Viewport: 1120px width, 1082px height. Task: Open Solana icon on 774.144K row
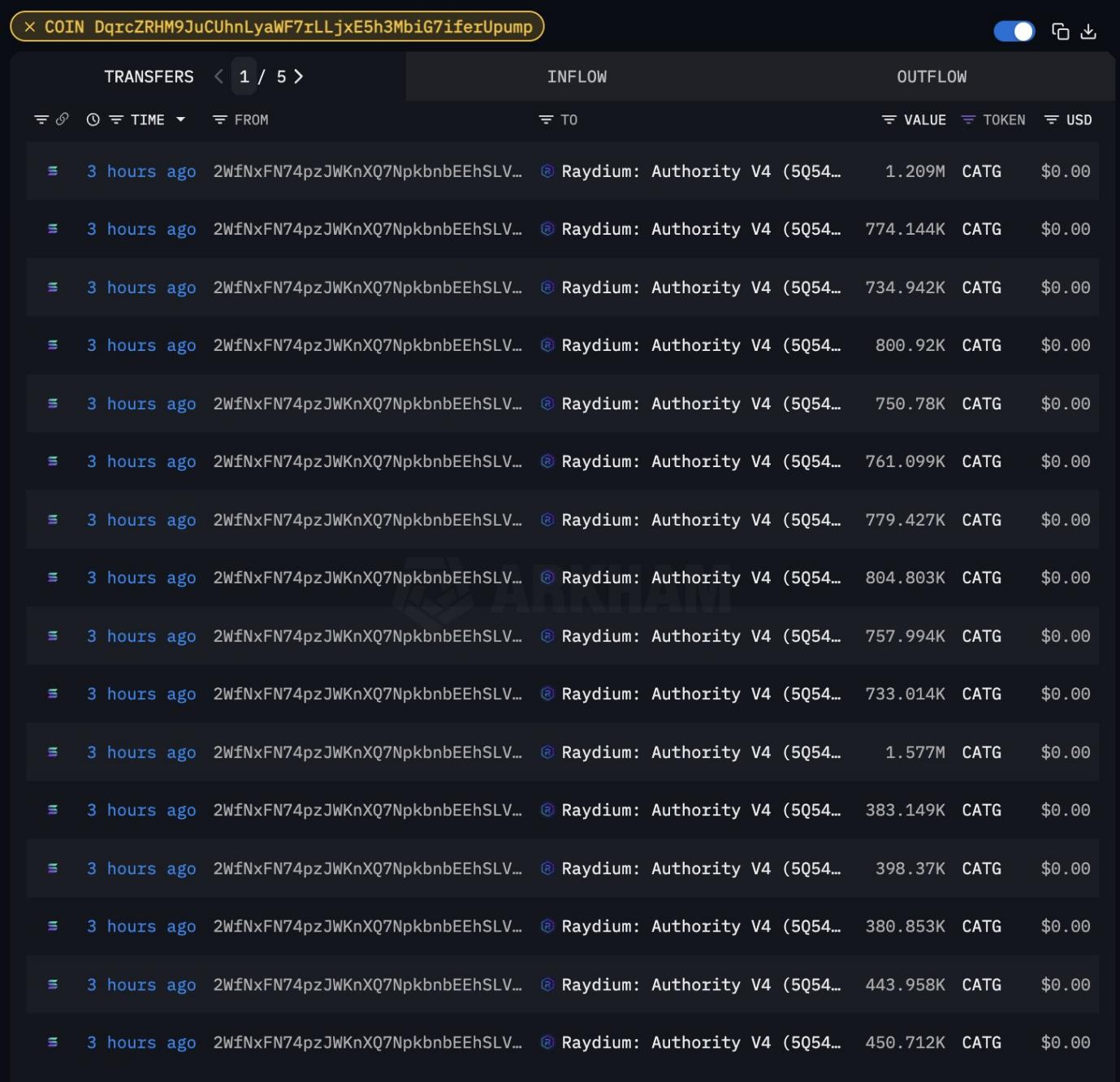coord(53,229)
